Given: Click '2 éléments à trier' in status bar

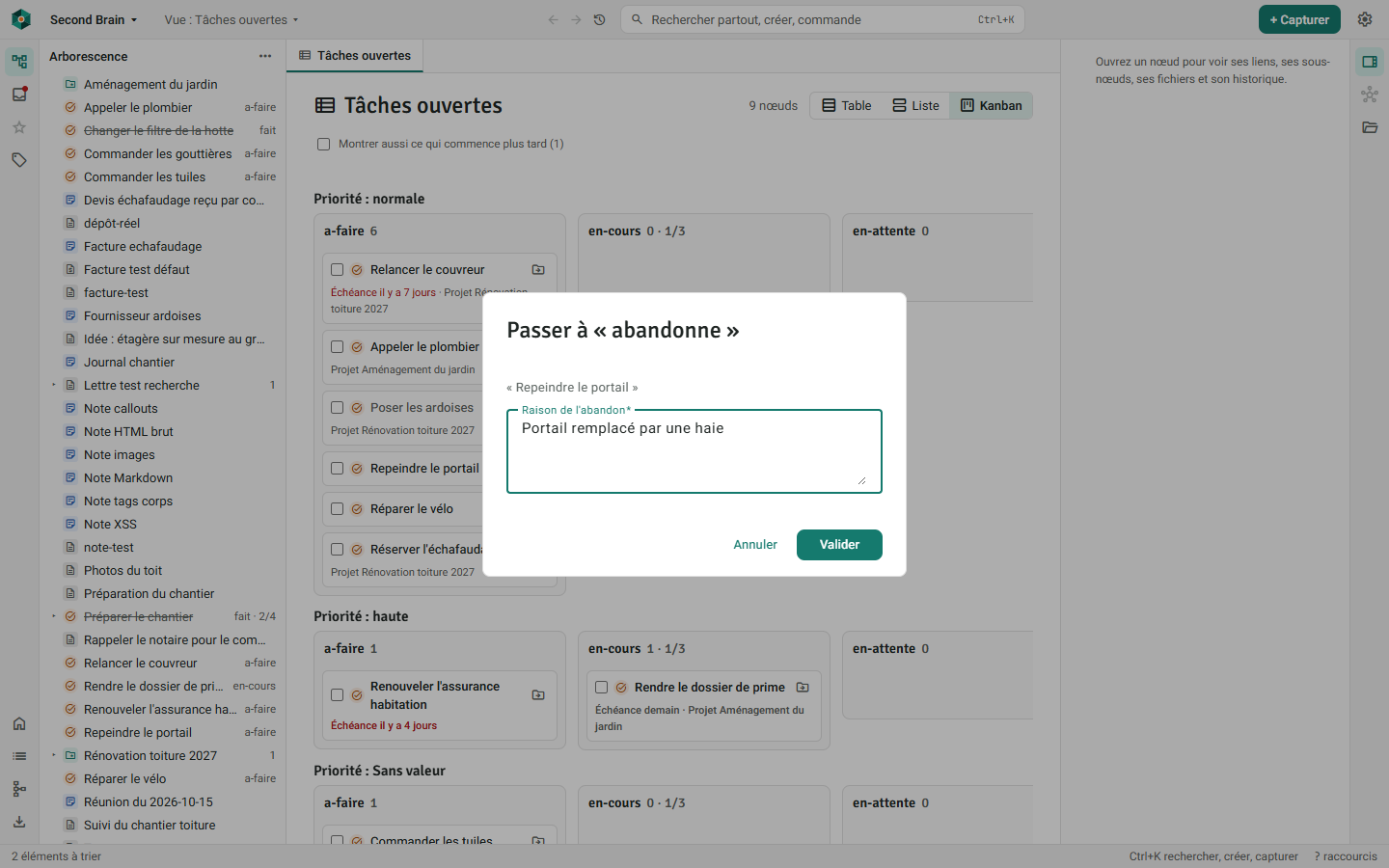Looking at the screenshot, I should click(x=56, y=856).
